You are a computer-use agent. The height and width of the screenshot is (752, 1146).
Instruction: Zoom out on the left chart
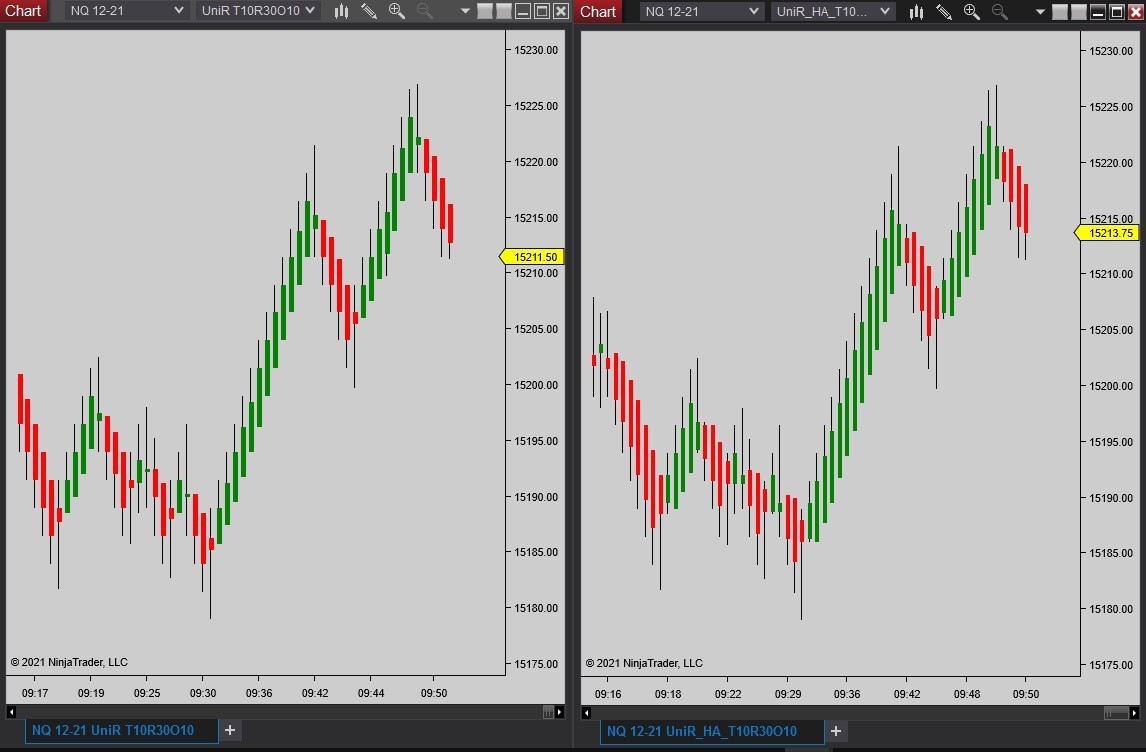(425, 11)
